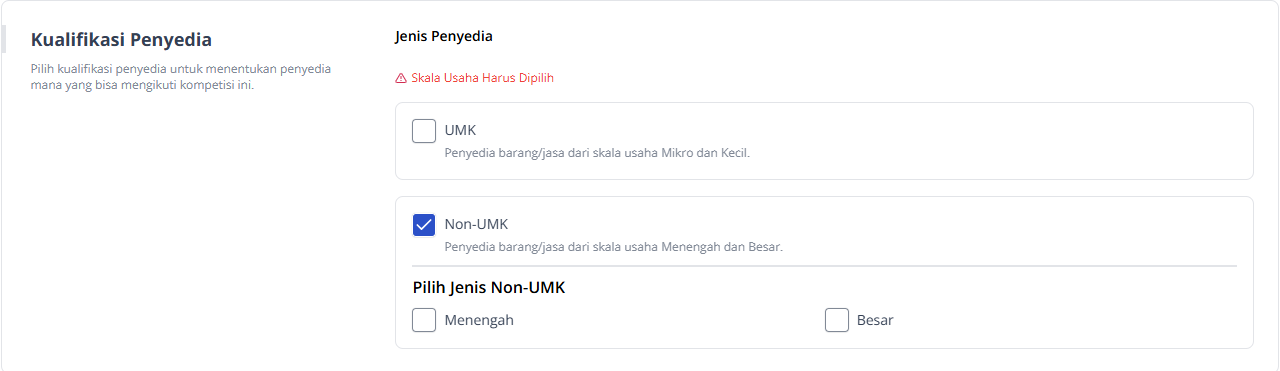Click the "Pilih Jenis Non-UMK" heading
Screen dimensions: 1280x371
pyautogui.click(x=489, y=288)
